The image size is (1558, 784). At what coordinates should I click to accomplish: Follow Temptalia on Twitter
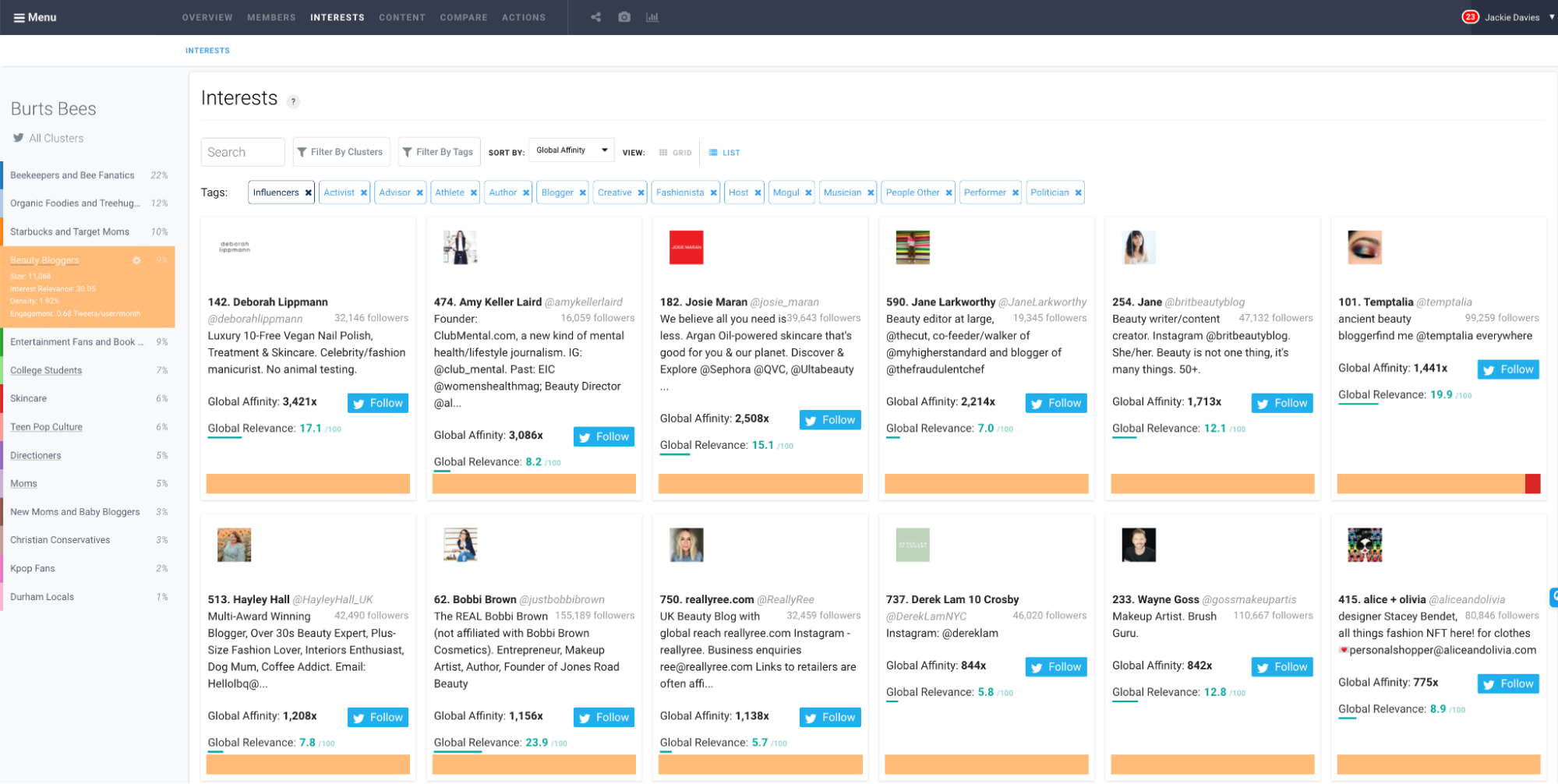(x=1508, y=369)
